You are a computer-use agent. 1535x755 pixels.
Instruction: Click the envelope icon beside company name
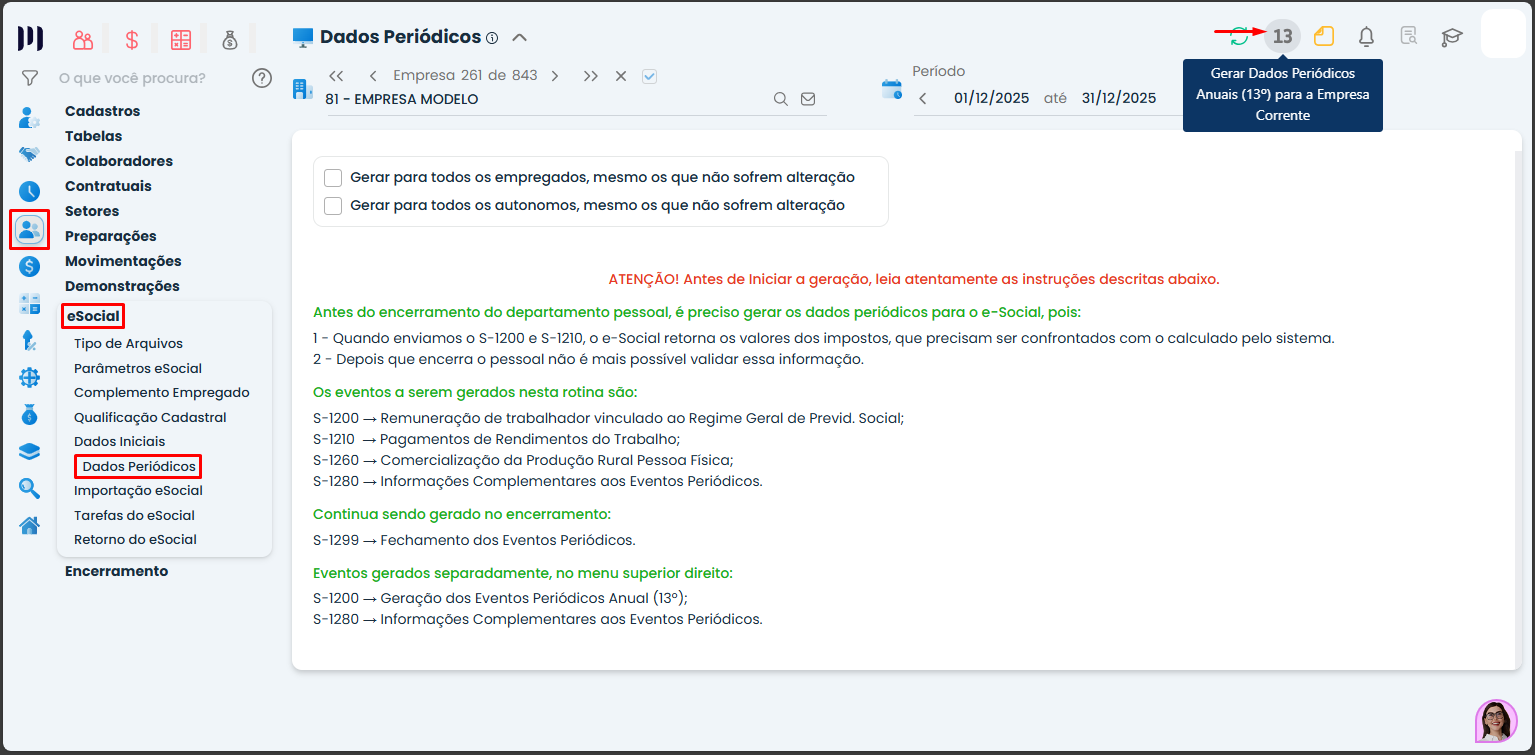click(x=808, y=99)
